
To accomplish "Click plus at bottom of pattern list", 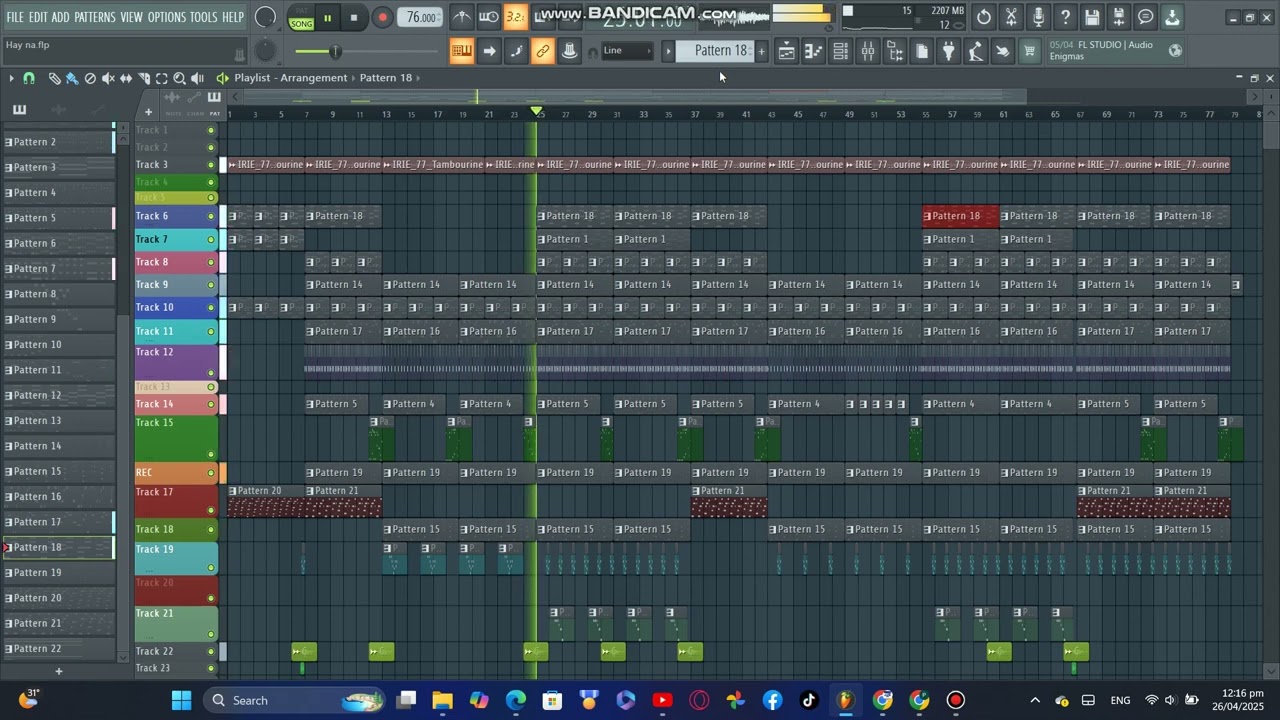I will [58, 671].
